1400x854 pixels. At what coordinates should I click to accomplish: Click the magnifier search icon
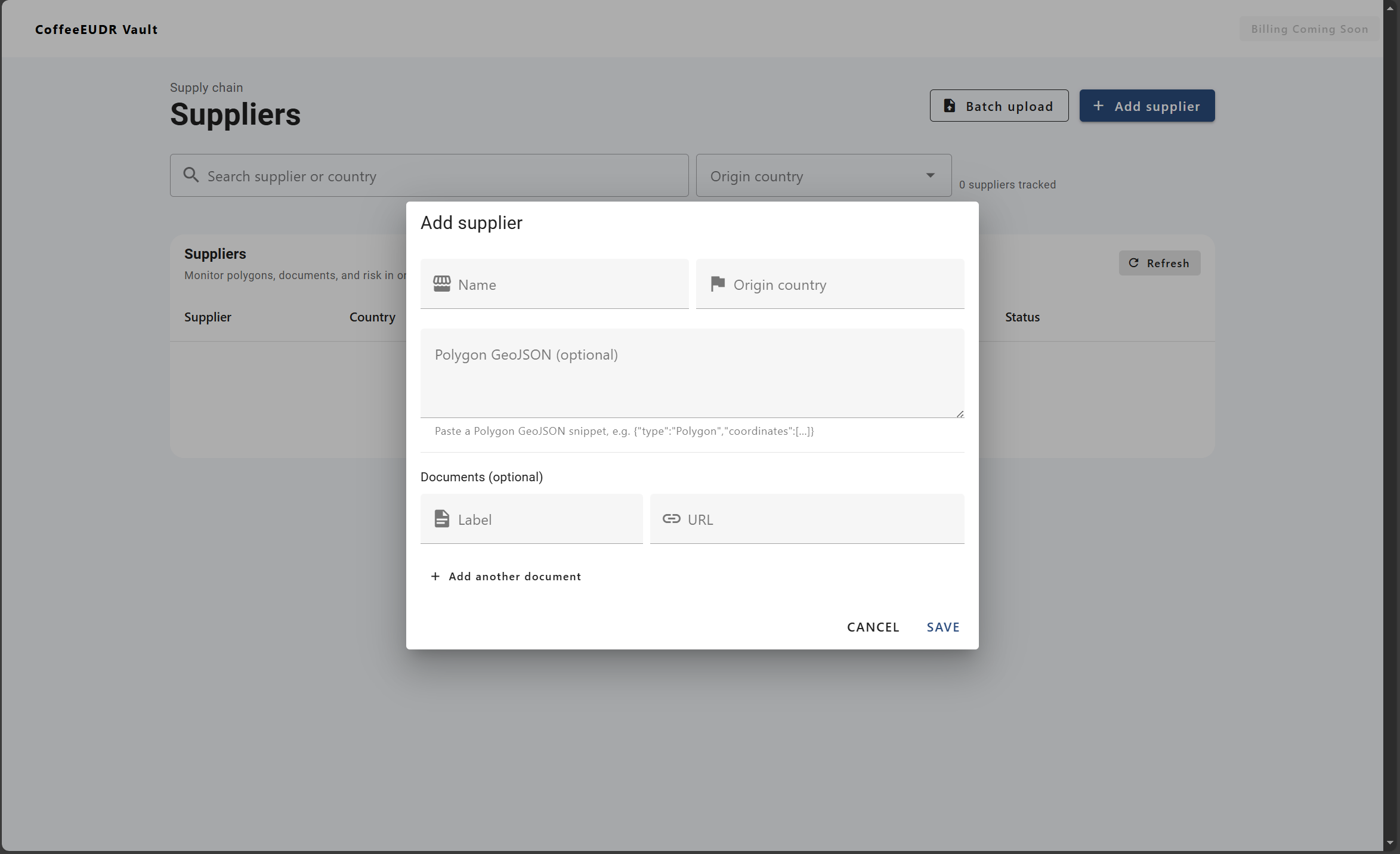tap(191, 175)
